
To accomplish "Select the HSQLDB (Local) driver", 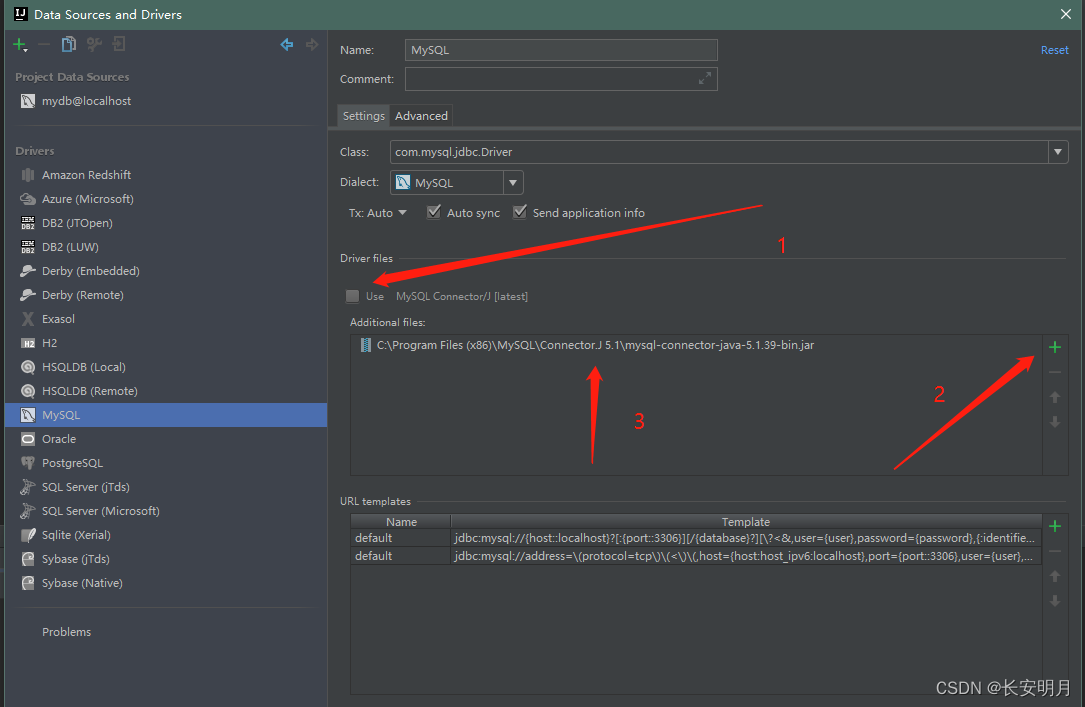I will (x=166, y=367).
